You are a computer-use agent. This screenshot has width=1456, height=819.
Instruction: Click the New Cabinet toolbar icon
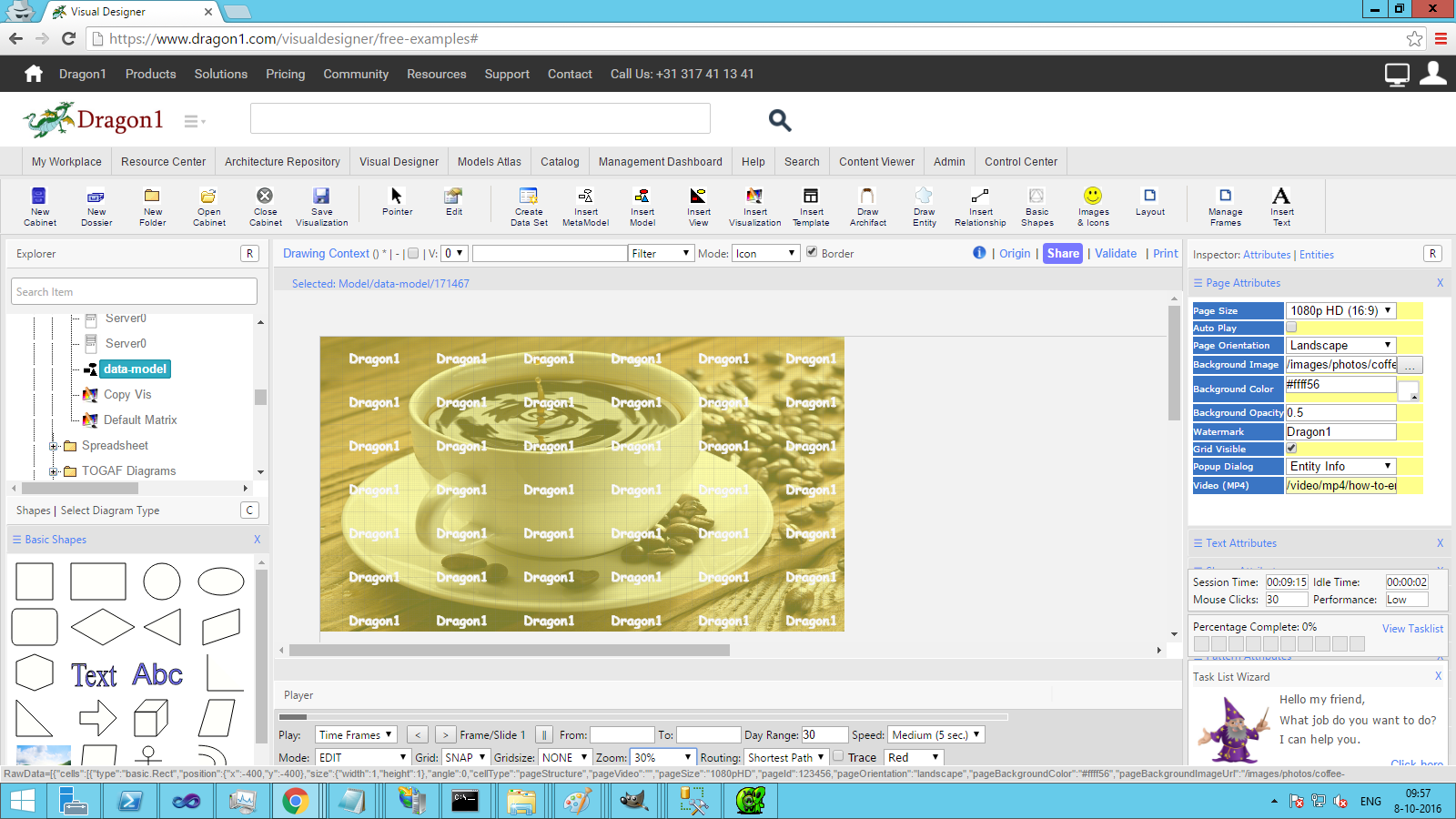[x=39, y=206]
